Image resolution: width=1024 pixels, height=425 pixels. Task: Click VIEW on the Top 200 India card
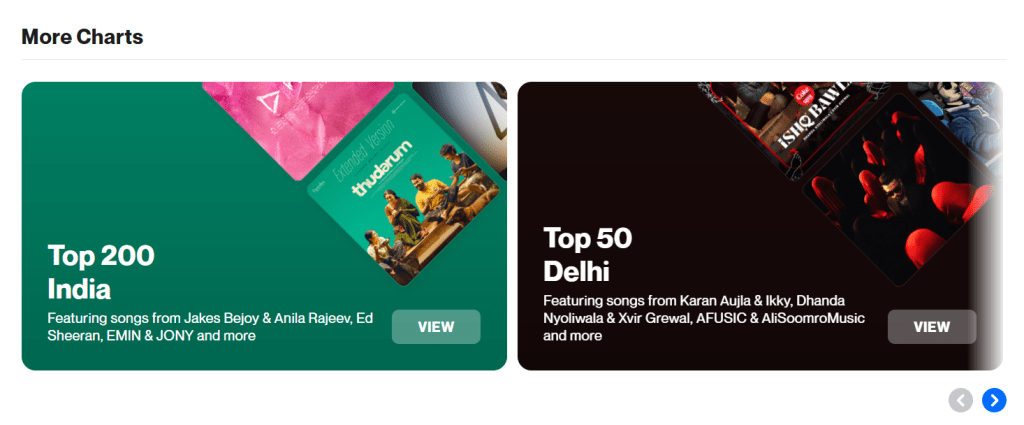436,327
